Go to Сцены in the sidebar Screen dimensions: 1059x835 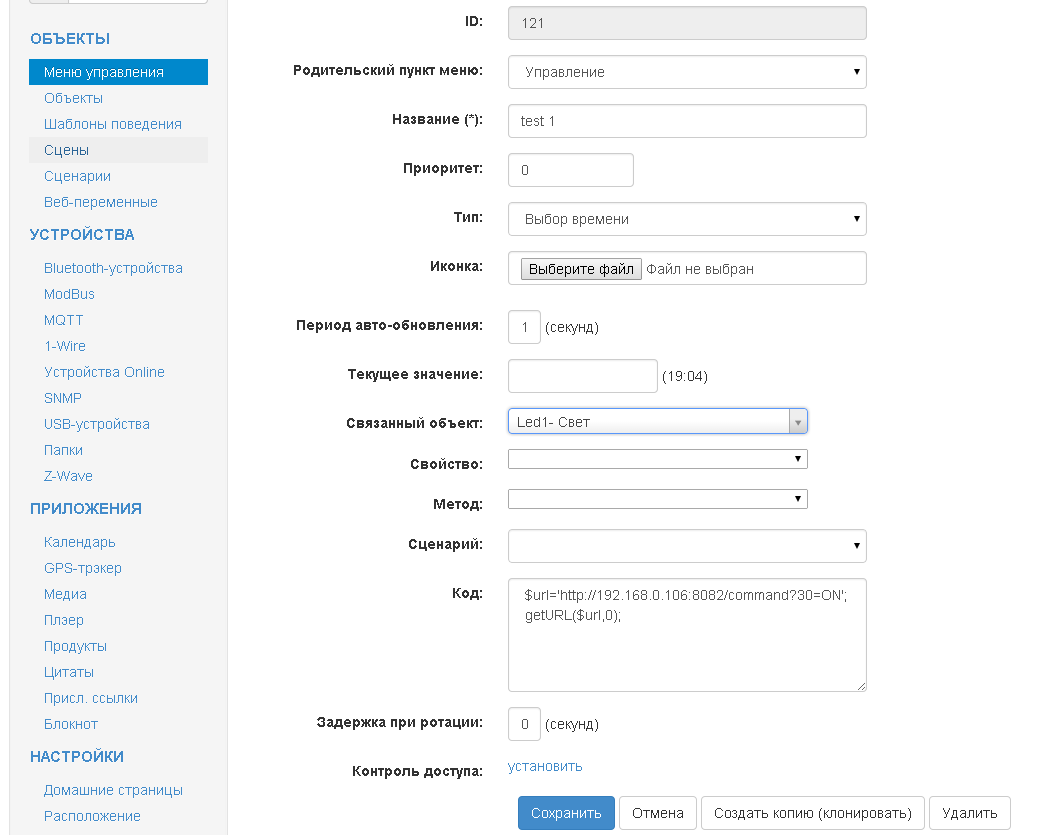[x=66, y=150]
